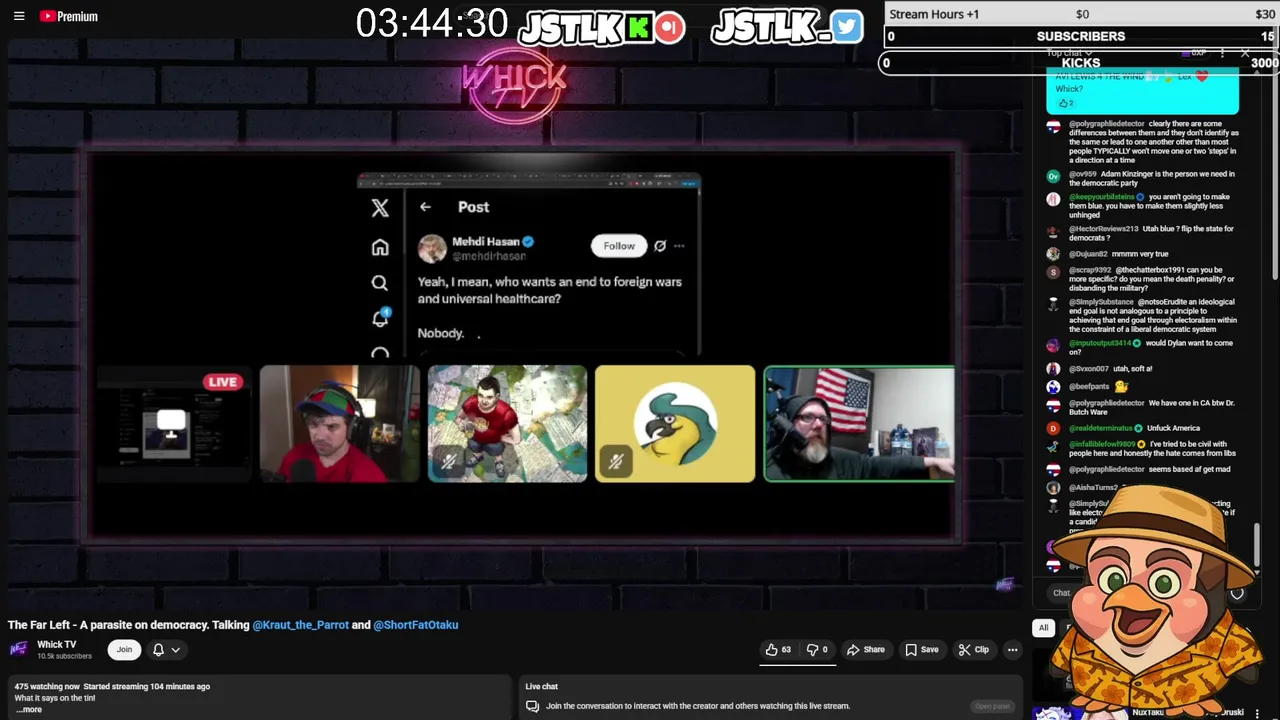Screen dimensions: 1280x720
Task: Select the muted cartoon avatar participant
Action: [x=507, y=424]
